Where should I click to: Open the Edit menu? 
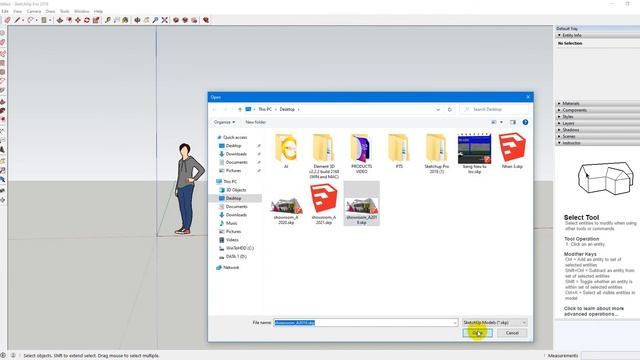[x=5, y=11]
